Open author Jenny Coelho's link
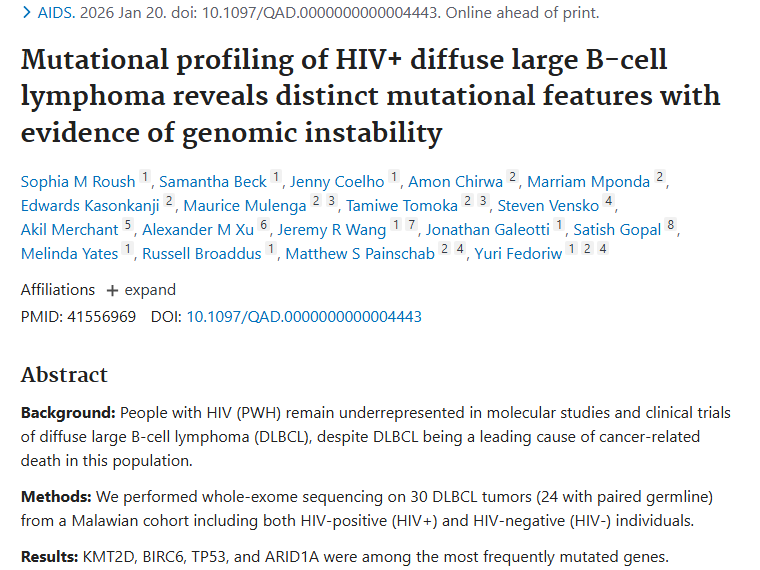The width and height of the screenshot is (760, 570). [337, 182]
